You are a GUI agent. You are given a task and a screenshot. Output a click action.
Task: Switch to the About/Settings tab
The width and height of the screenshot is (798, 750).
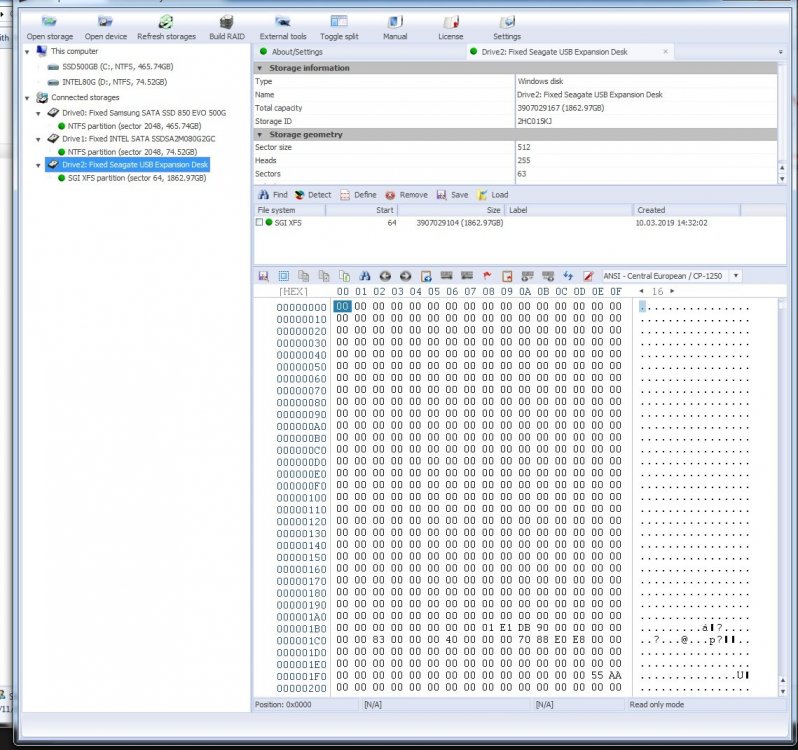(x=297, y=52)
